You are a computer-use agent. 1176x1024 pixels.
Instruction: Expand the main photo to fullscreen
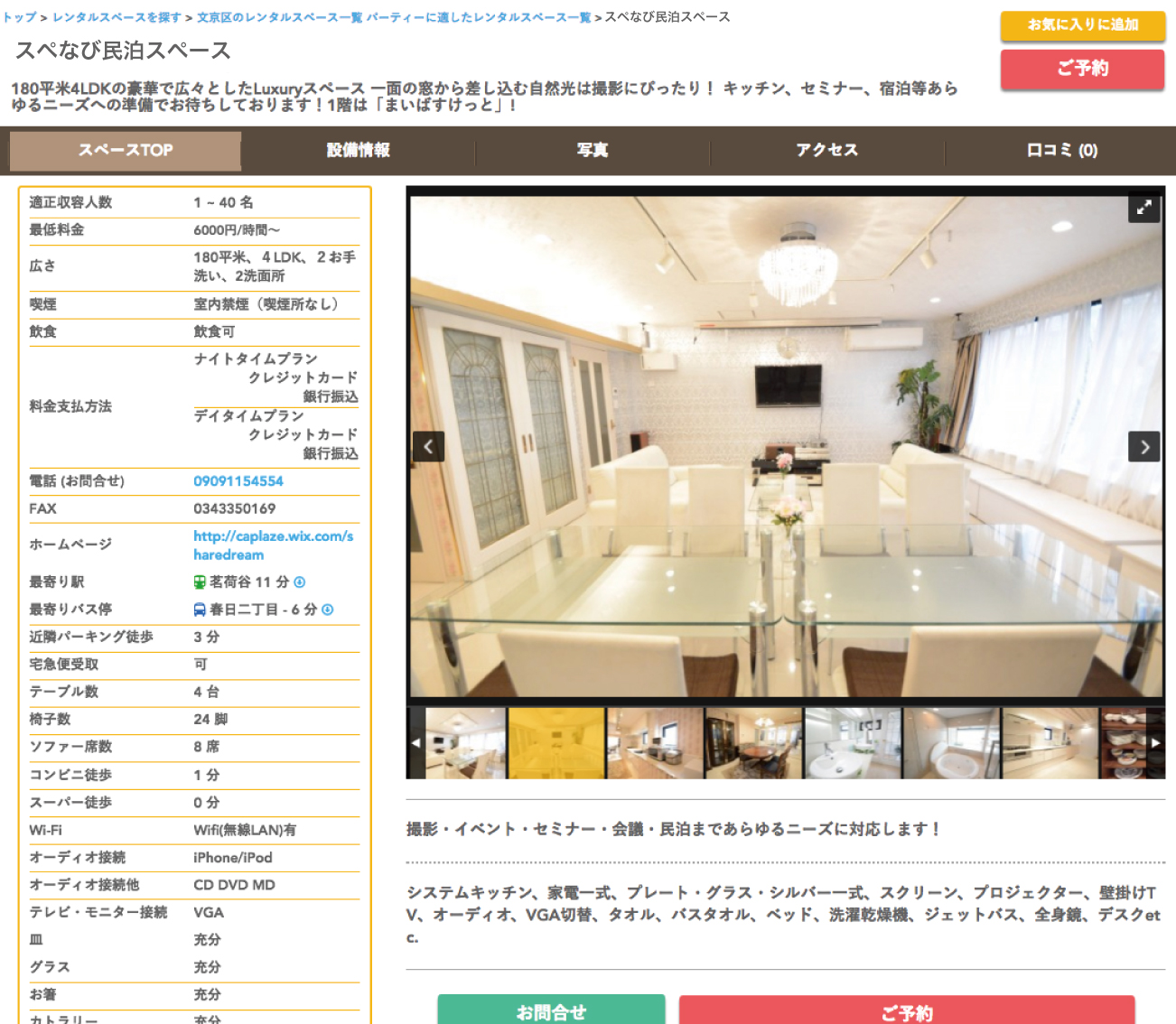pyautogui.click(x=1143, y=209)
